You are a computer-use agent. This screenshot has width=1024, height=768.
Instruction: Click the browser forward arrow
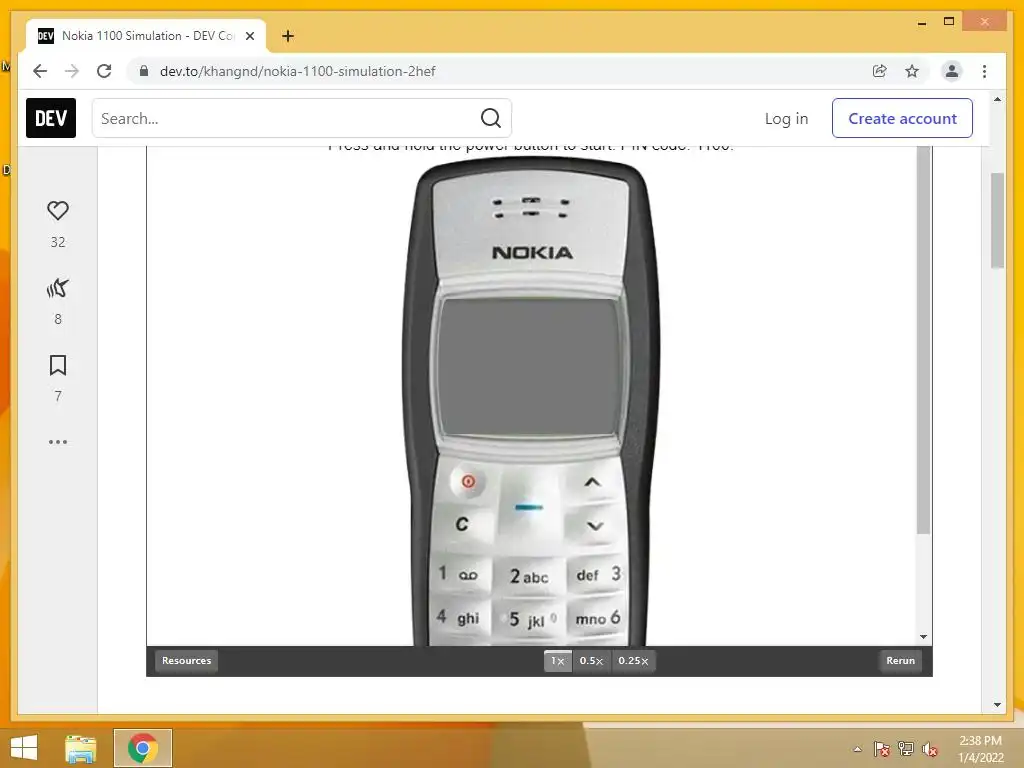(72, 71)
